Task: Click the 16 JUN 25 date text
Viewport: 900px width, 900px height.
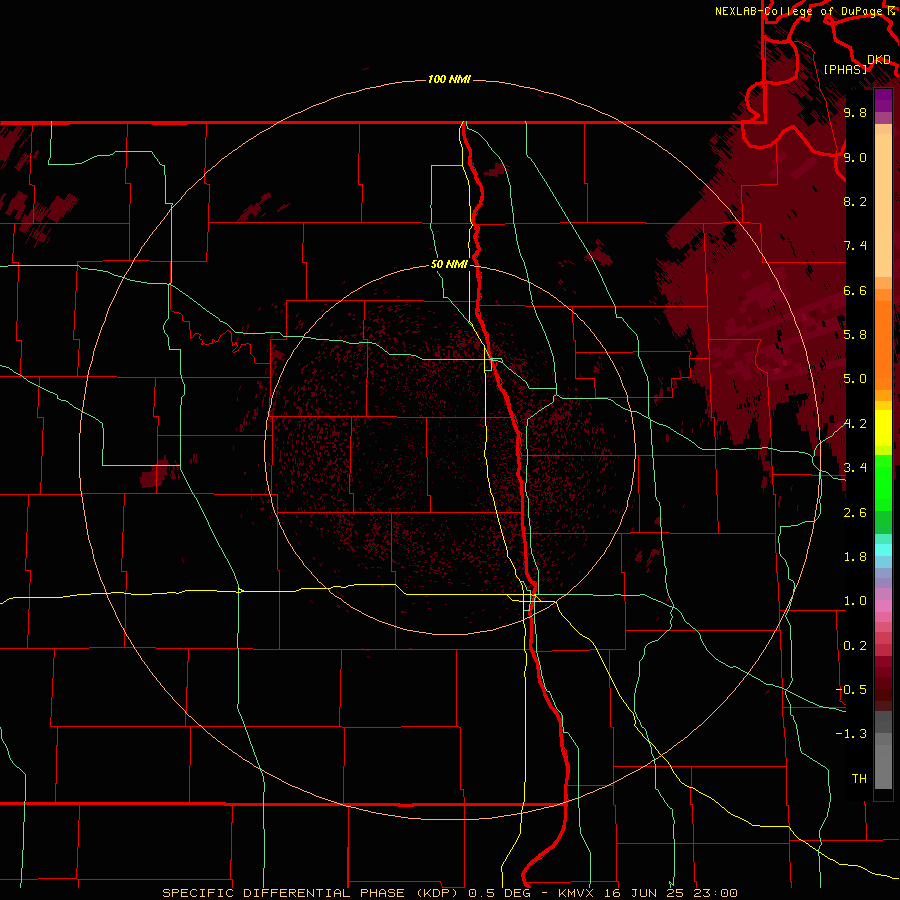Action: tap(642, 893)
